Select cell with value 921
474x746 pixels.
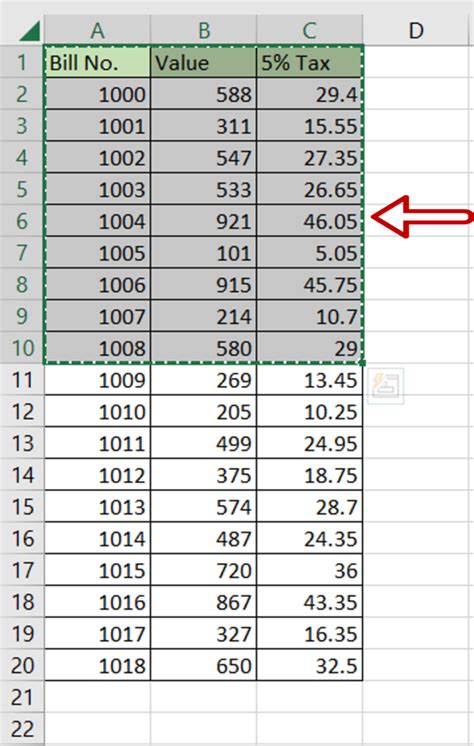point(204,221)
